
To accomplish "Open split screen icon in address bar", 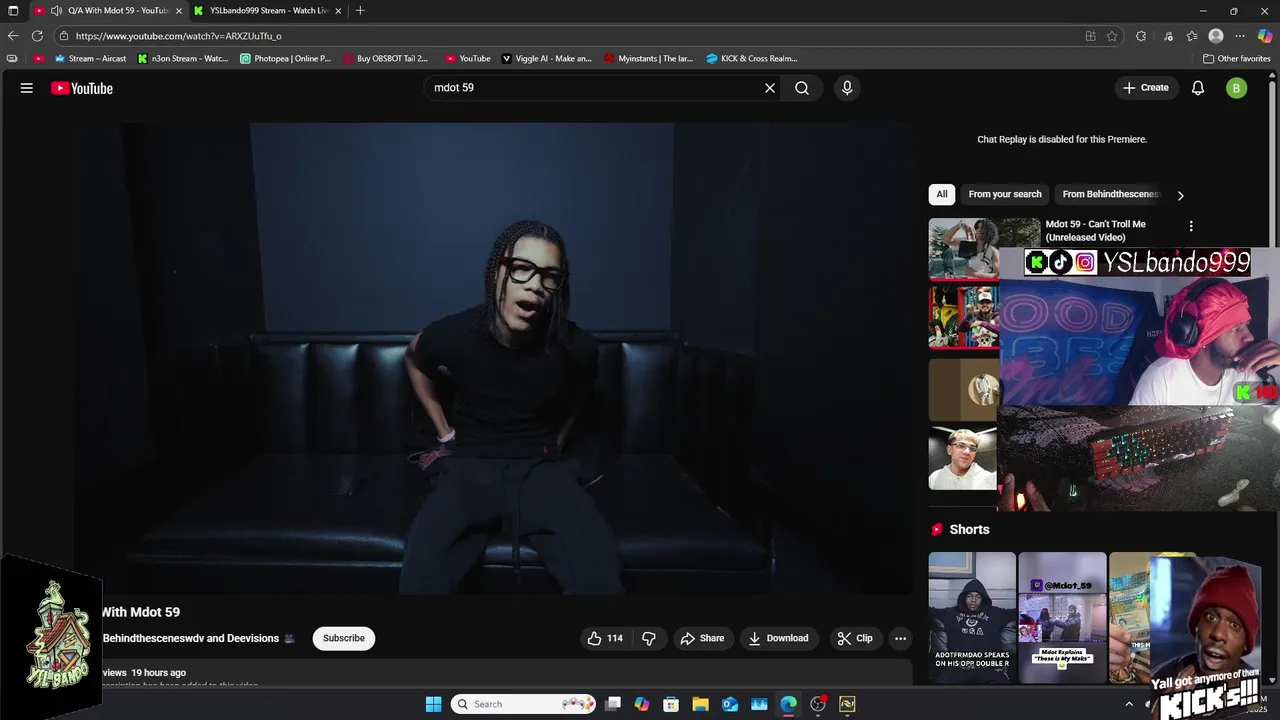I will tap(1091, 36).
